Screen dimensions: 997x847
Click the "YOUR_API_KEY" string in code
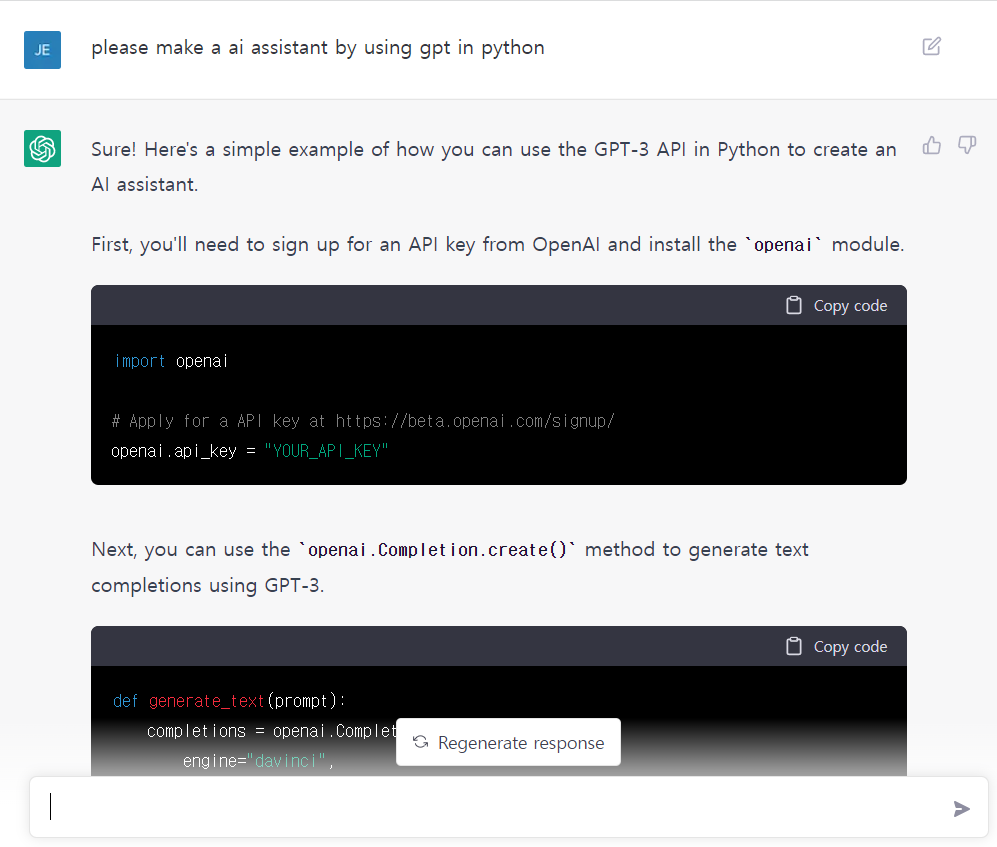[x=326, y=451]
